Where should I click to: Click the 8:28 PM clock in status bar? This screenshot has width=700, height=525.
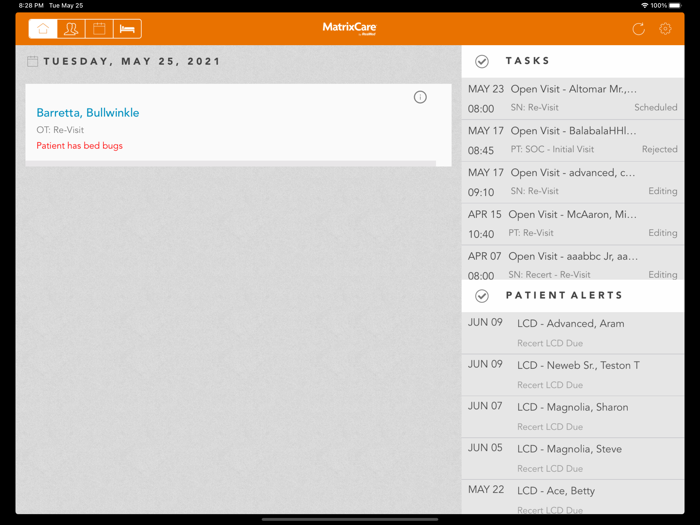tap(31, 5)
